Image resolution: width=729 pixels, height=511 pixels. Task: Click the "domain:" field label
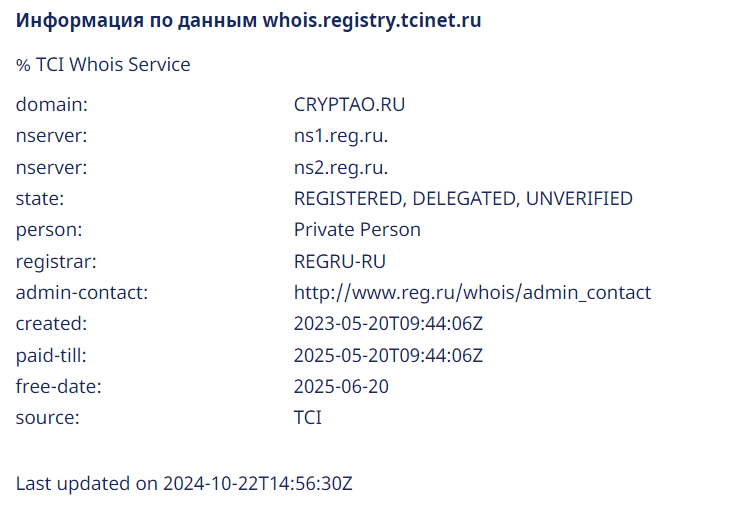tap(52, 104)
